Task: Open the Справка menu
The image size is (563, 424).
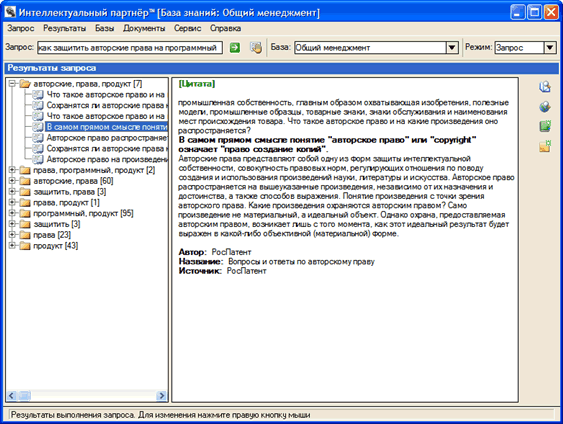Action: tap(225, 28)
